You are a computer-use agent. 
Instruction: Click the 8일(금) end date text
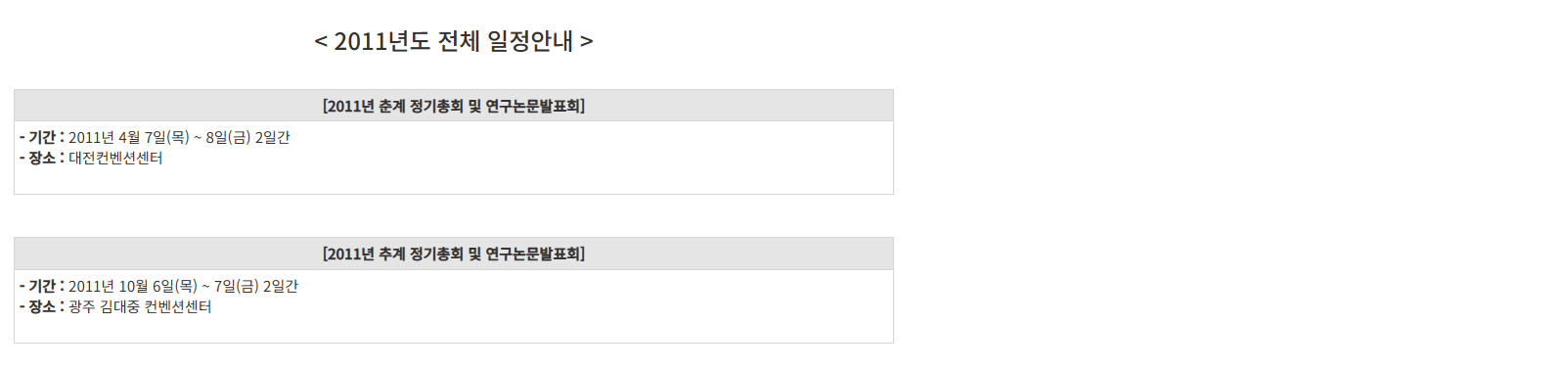pos(228,137)
